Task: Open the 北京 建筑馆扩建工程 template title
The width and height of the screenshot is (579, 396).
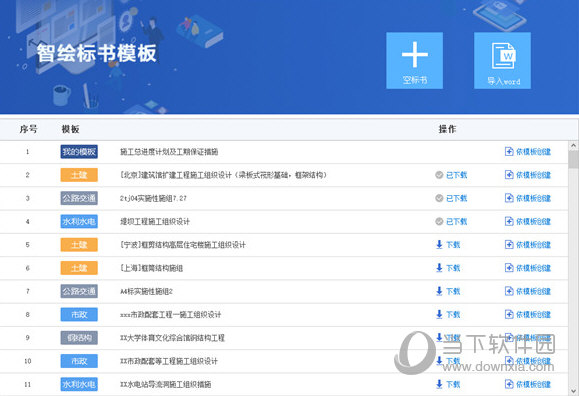Action: click(223, 175)
